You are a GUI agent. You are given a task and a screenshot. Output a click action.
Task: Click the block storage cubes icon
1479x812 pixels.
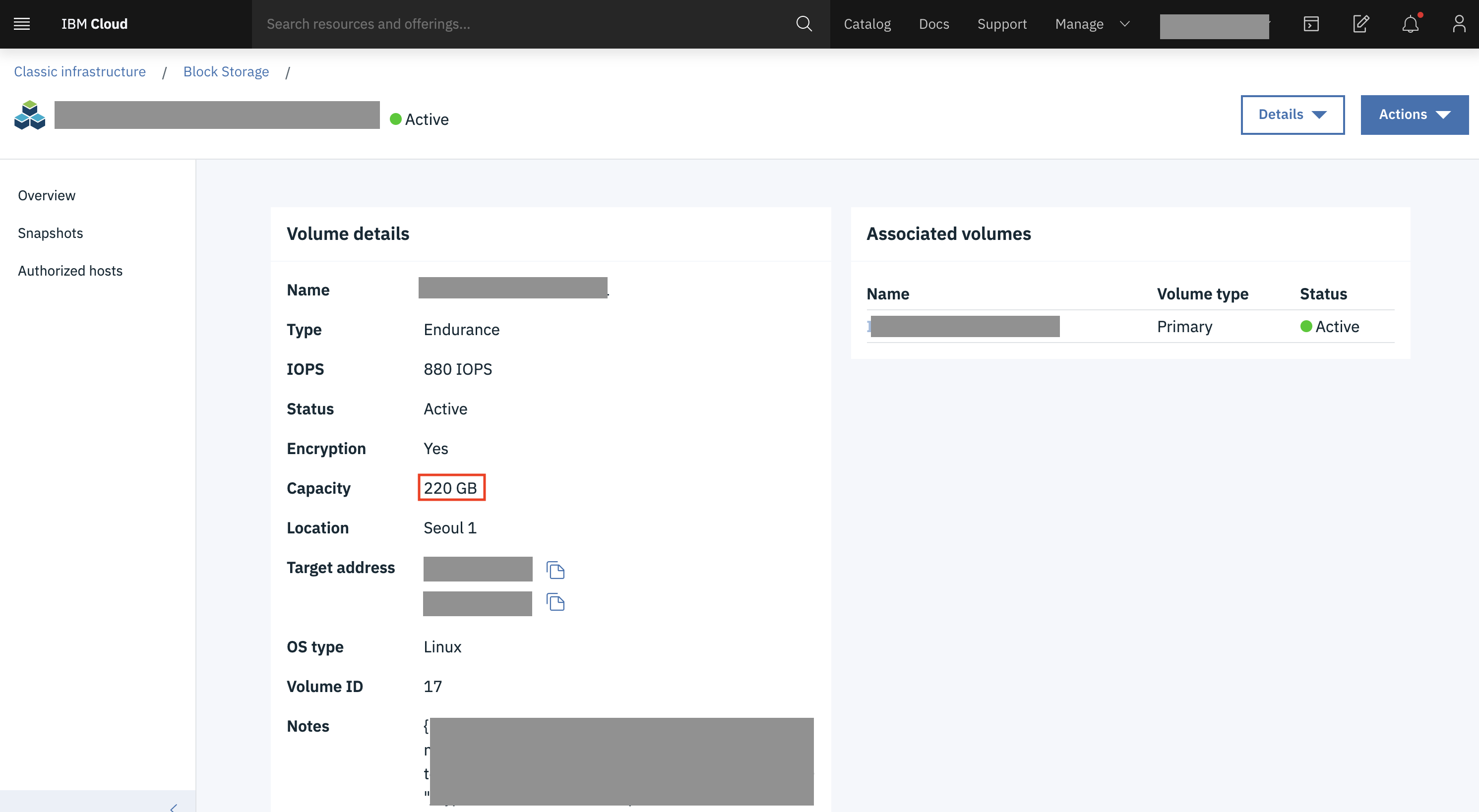30,116
